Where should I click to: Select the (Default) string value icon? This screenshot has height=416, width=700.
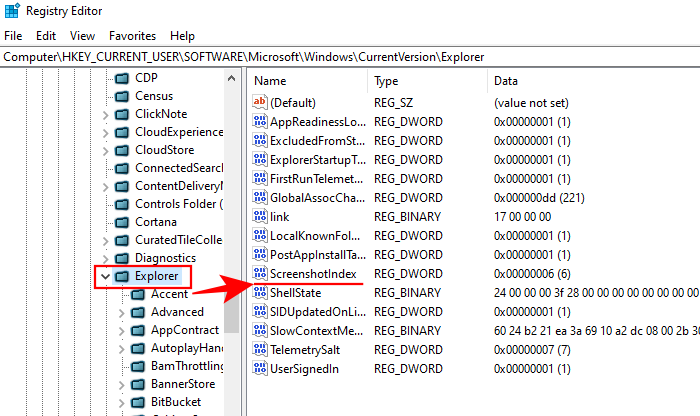259,102
